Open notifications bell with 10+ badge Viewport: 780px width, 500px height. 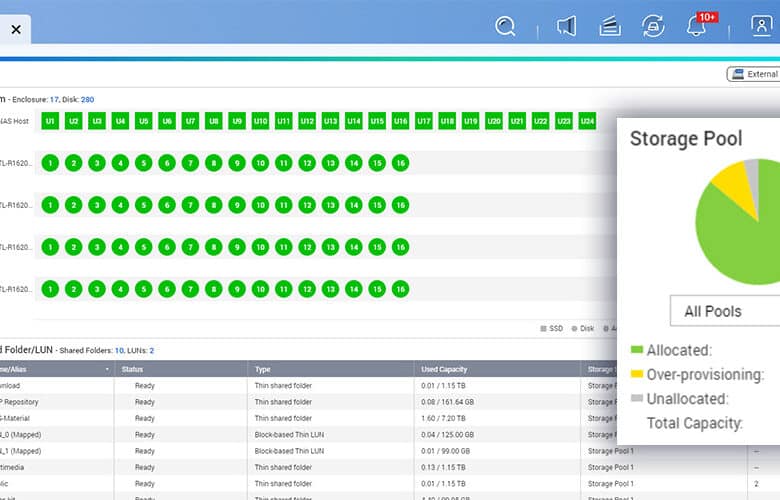tap(698, 25)
